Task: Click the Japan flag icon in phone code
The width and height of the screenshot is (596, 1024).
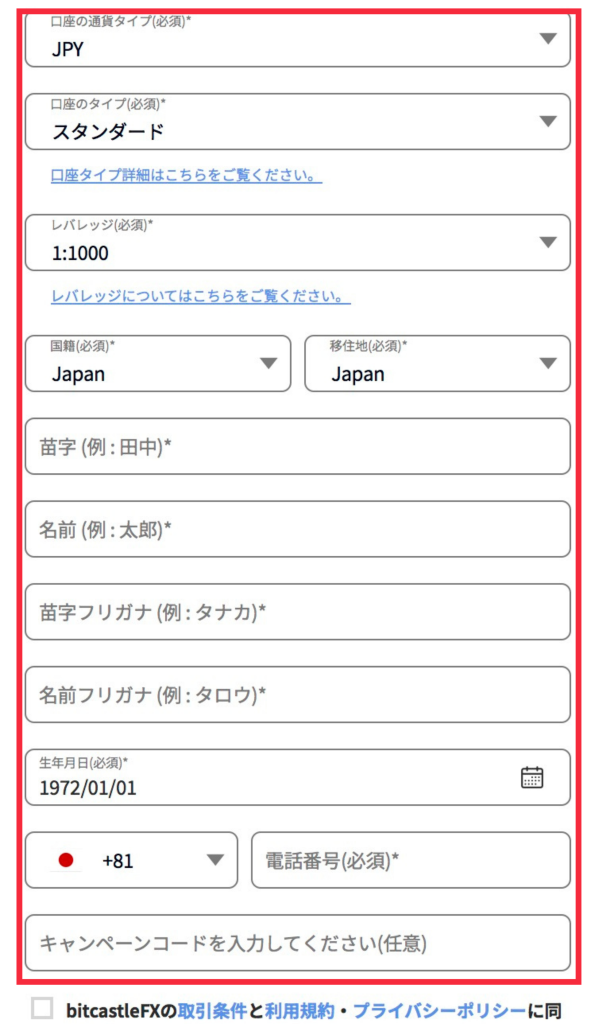Action: coord(66,860)
